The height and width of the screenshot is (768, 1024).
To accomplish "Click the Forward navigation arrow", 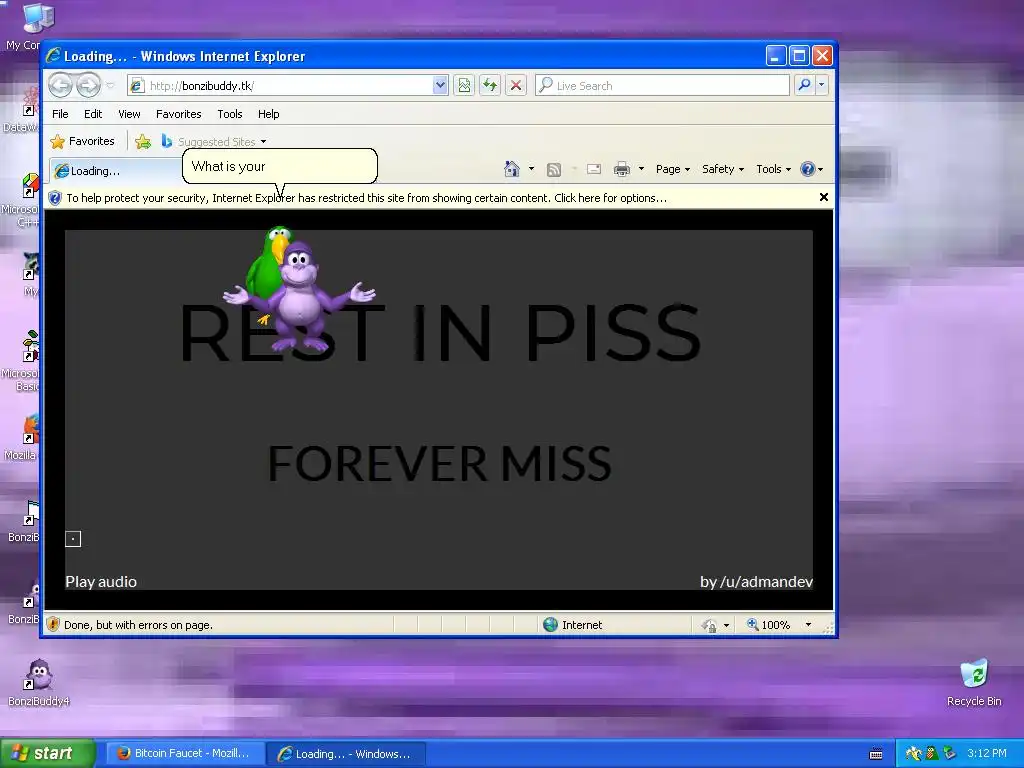I will point(88,85).
